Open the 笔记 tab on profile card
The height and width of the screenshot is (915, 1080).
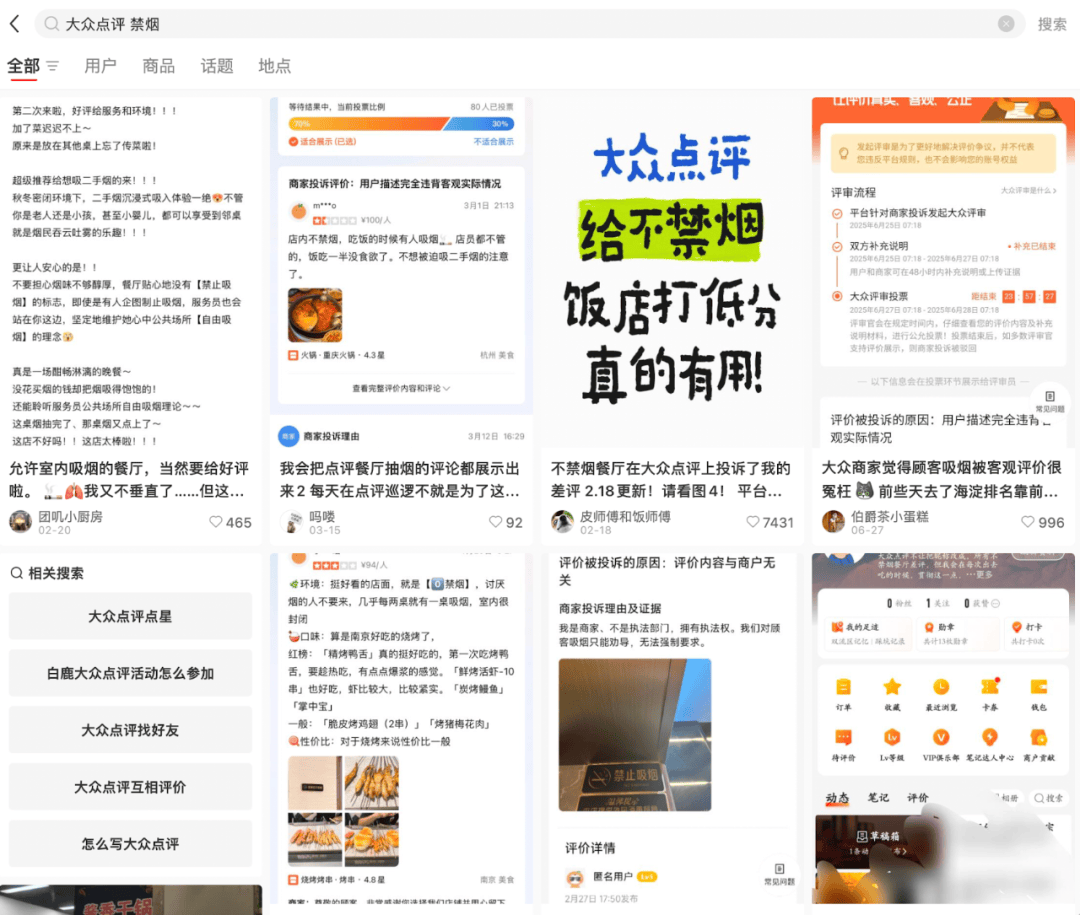(877, 797)
